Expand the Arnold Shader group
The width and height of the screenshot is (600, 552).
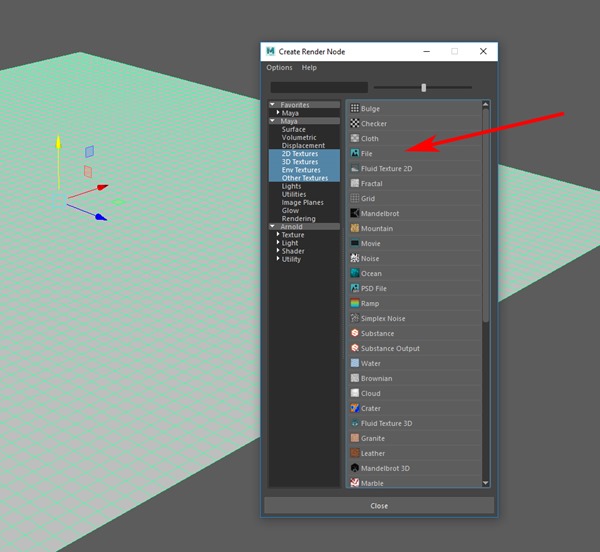(x=278, y=251)
